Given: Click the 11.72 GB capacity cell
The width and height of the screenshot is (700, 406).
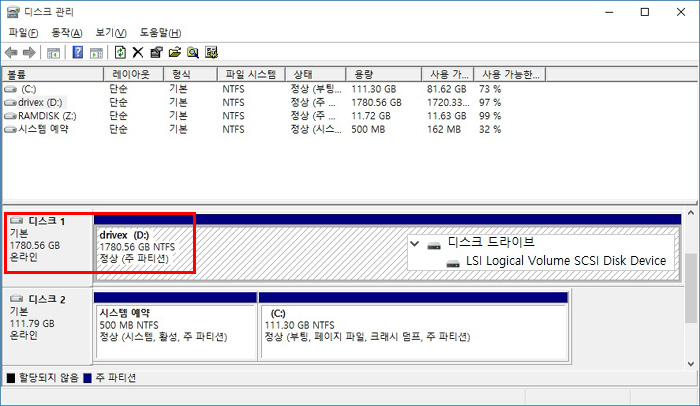Looking at the screenshot, I should click(x=371, y=116).
